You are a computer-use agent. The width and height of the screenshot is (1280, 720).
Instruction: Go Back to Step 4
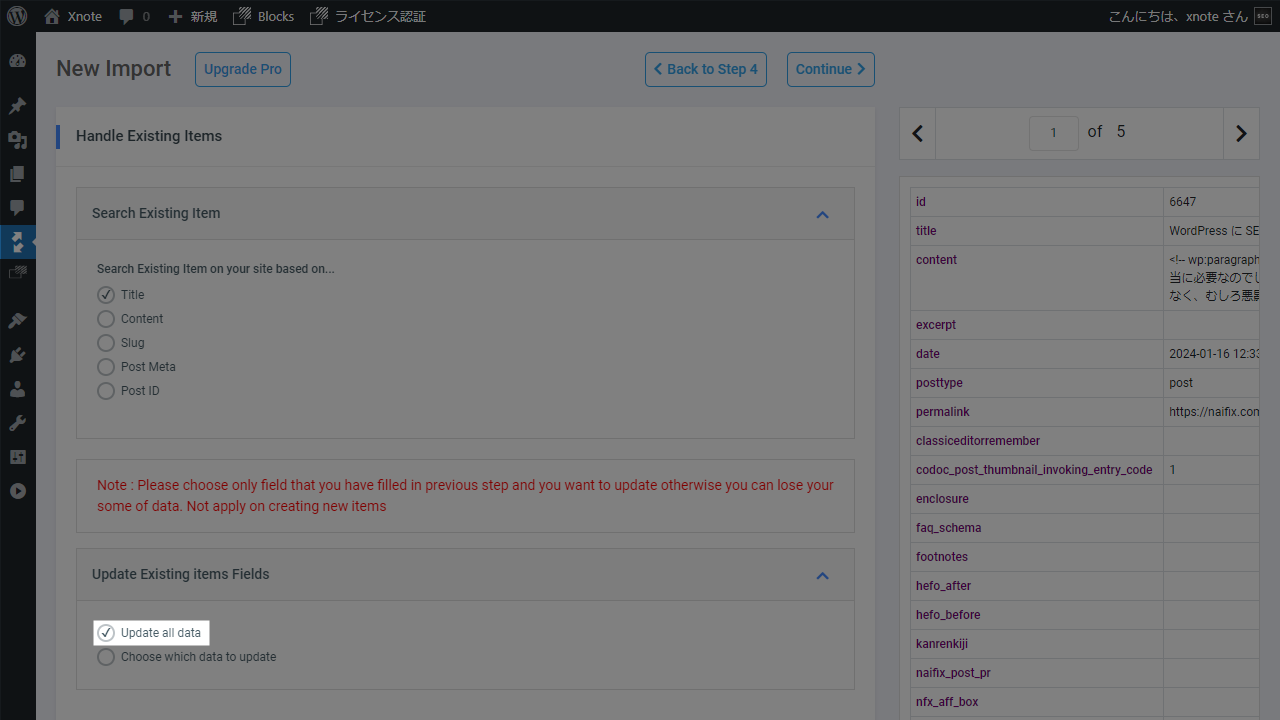coord(706,69)
